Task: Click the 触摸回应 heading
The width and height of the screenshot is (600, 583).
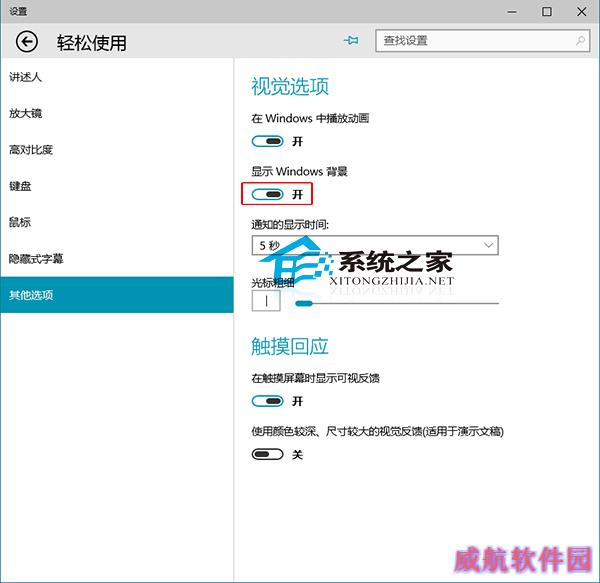Action: pos(290,346)
